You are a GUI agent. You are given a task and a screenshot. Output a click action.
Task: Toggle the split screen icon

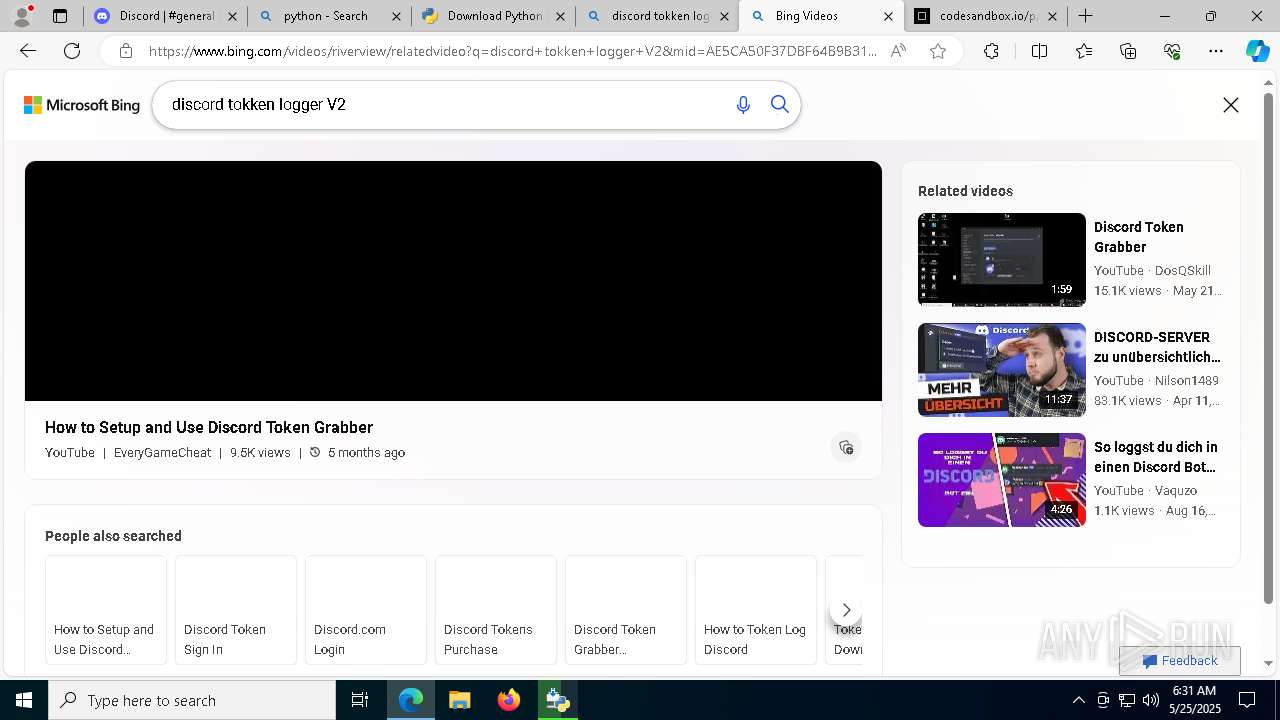coord(1039,51)
